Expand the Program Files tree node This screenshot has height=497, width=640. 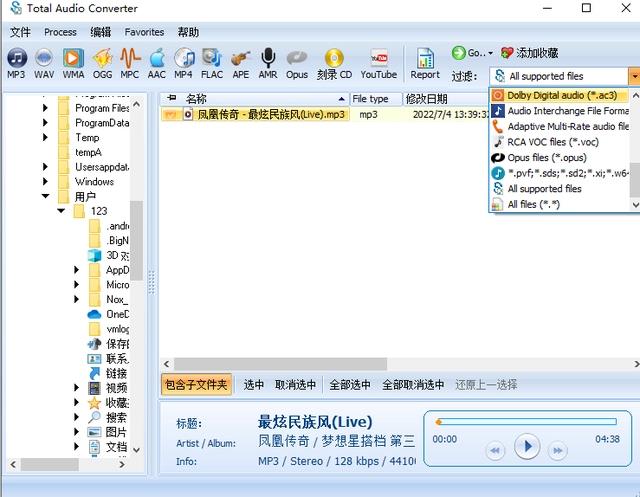pos(45,108)
